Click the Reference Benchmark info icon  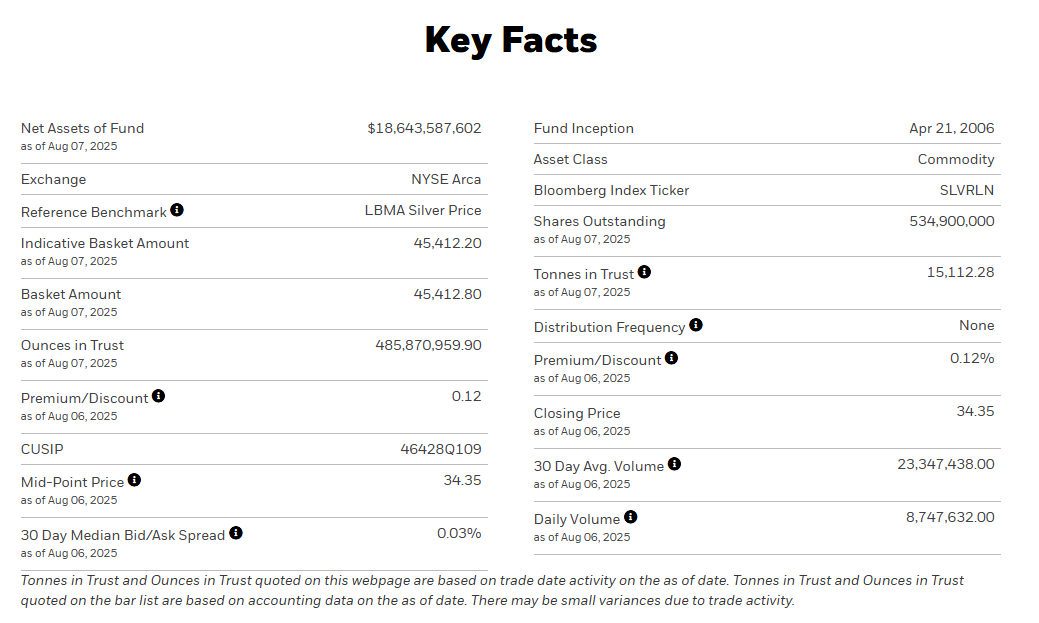(177, 210)
